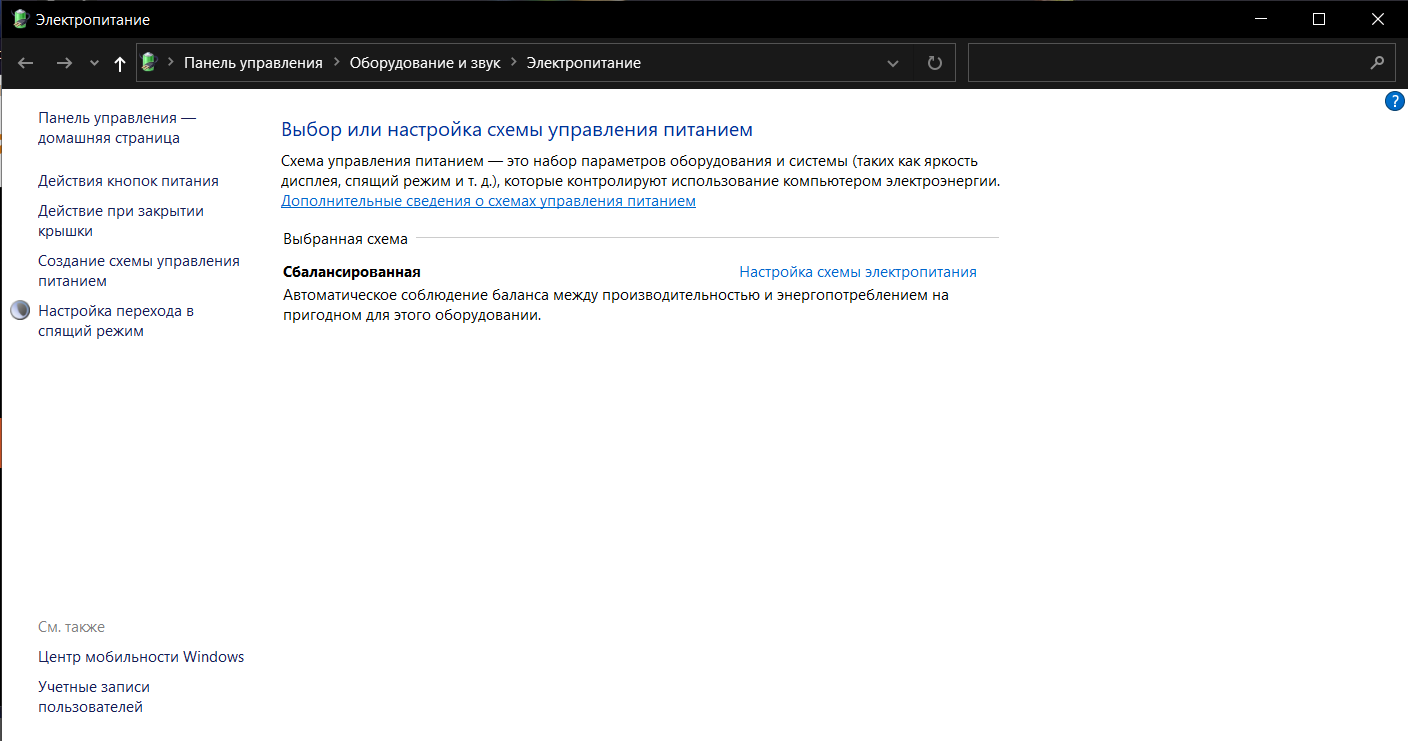Screen dimensions: 1408x741
Task: Open Оборудование и звук breadcrumb
Action: pos(425,62)
